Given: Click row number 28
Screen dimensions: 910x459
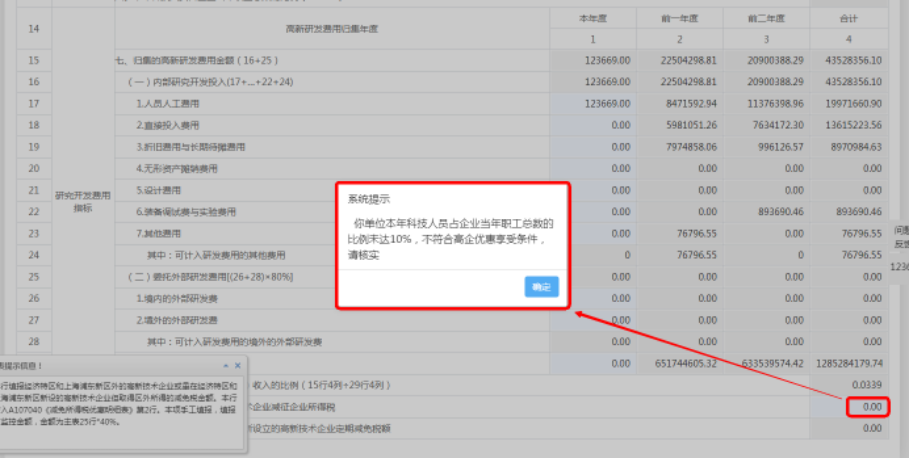Looking at the screenshot, I should 34,342.
